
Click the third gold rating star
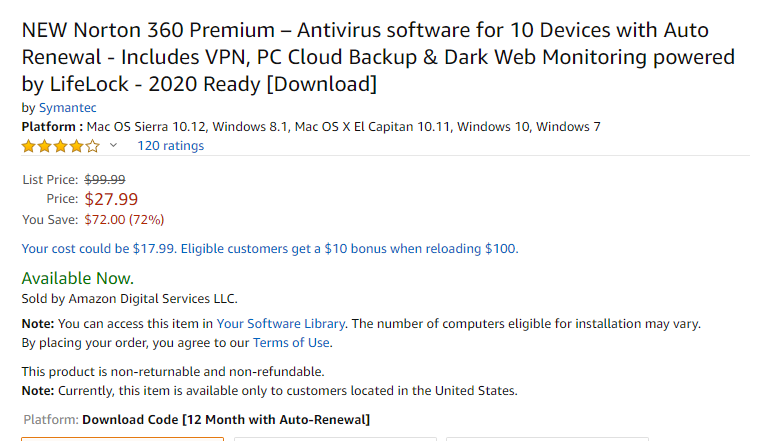(61, 146)
